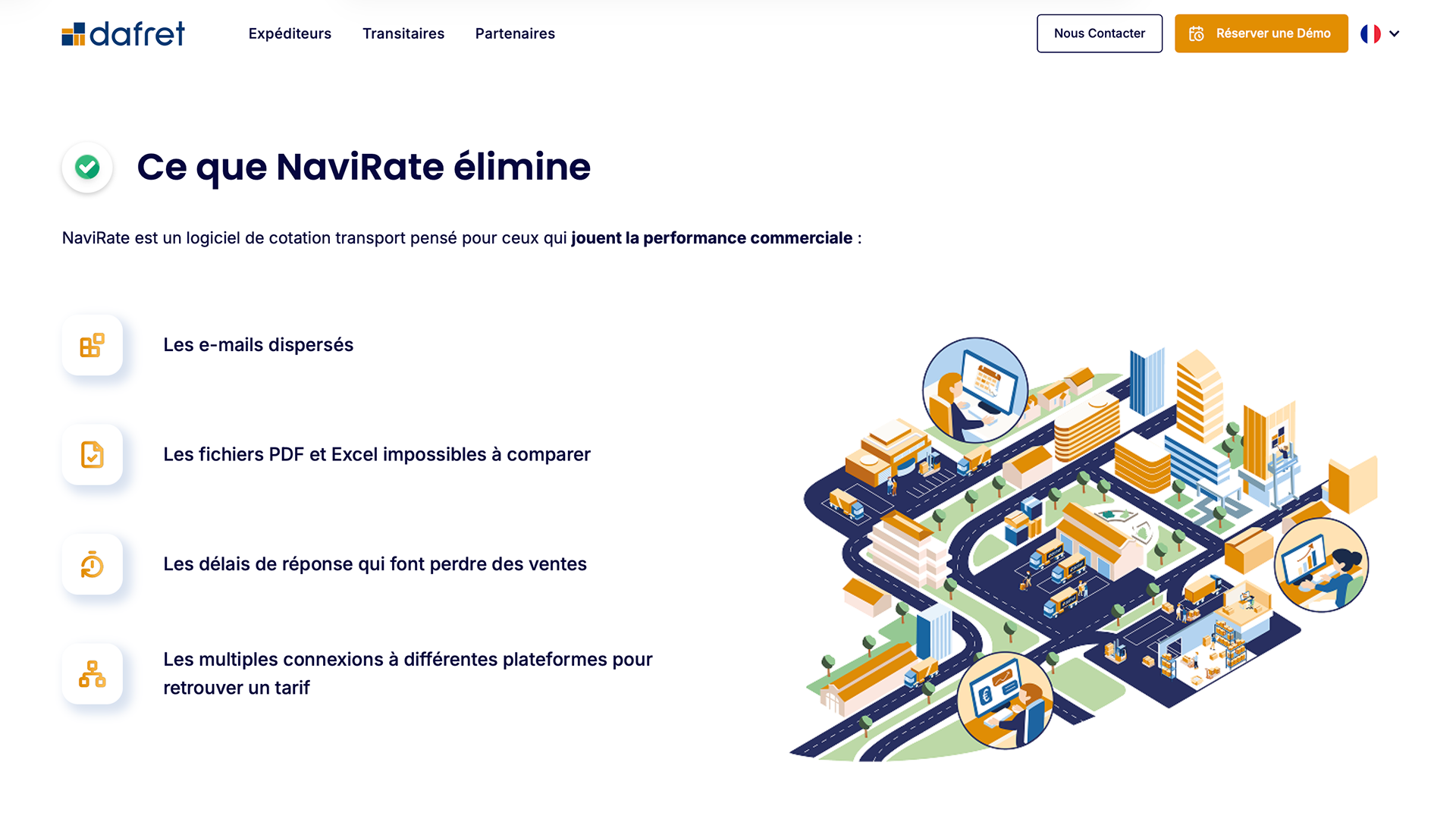
Task: Open the Transitaires menu
Action: [x=403, y=33]
